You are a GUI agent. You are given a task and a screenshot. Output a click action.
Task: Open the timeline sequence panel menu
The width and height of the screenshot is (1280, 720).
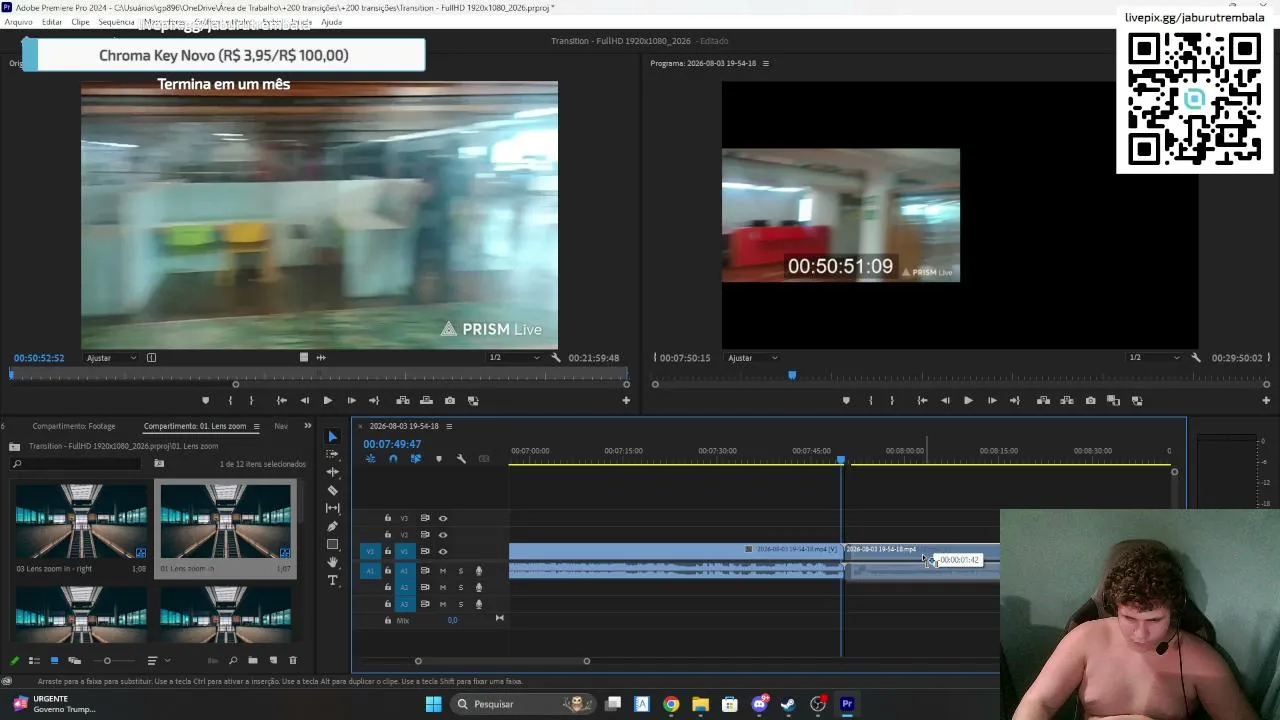coord(449,426)
